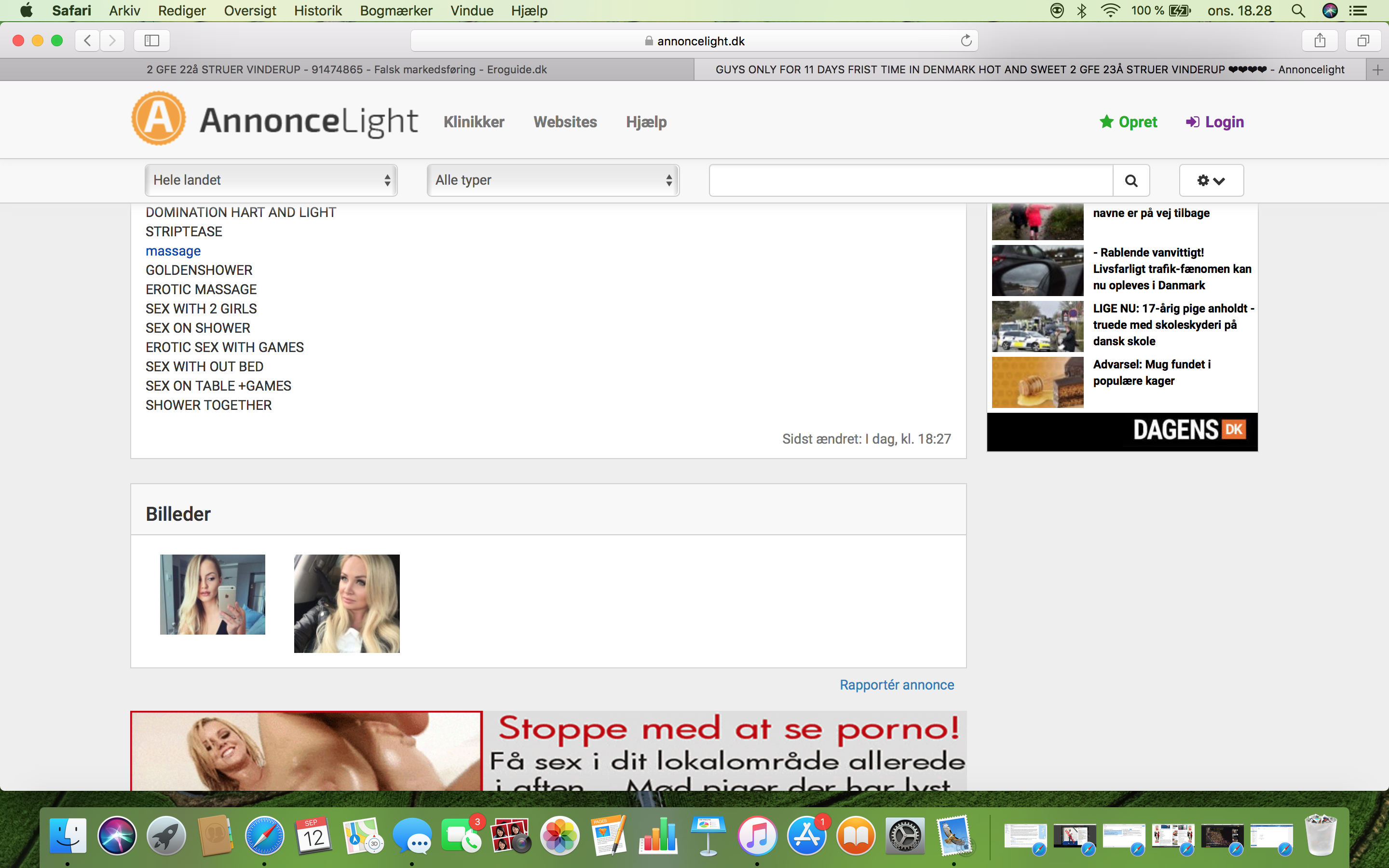The height and width of the screenshot is (868, 1389).
Task: Open Maps in the Dock
Action: point(363,835)
